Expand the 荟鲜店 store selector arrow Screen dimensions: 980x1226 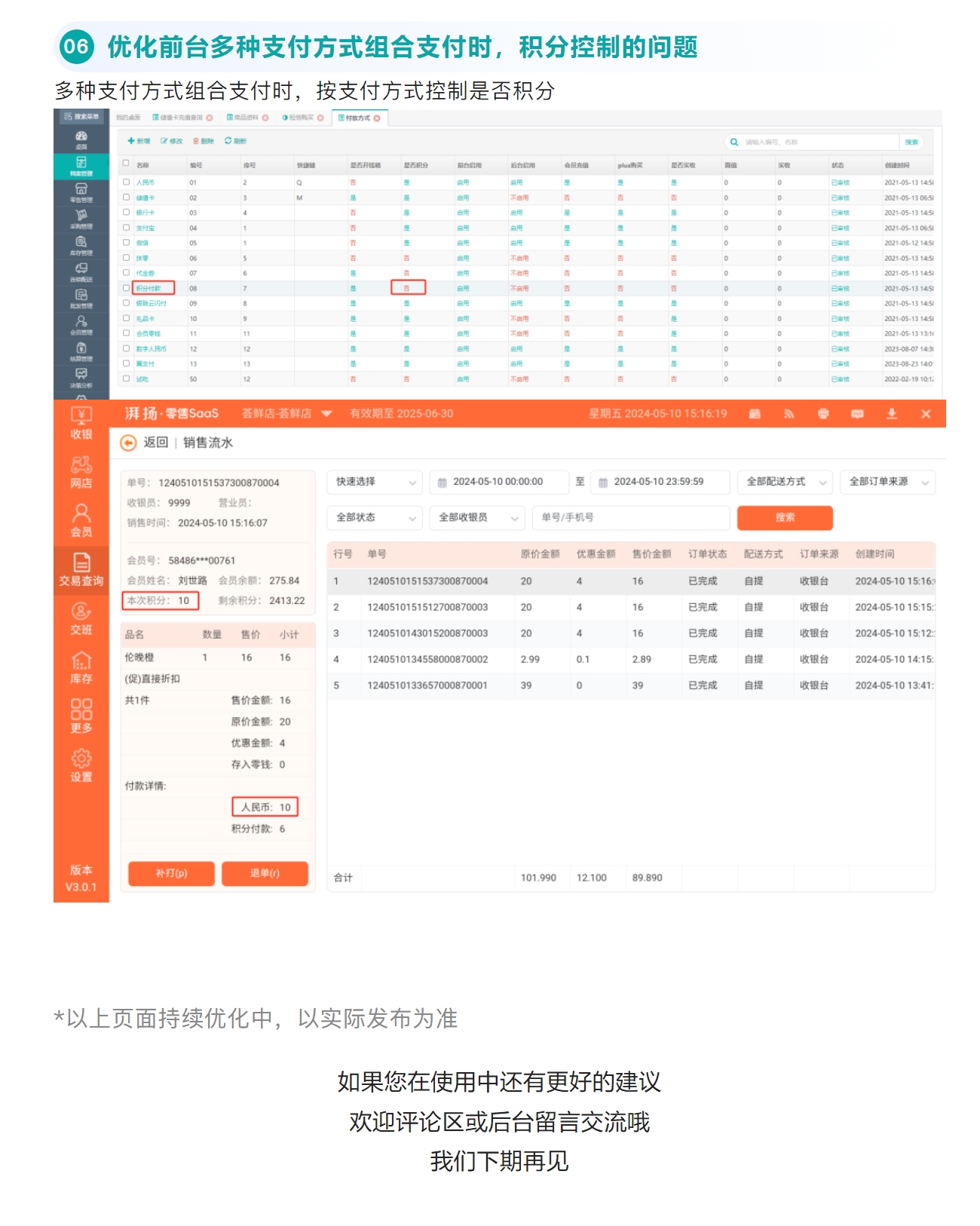point(326,414)
